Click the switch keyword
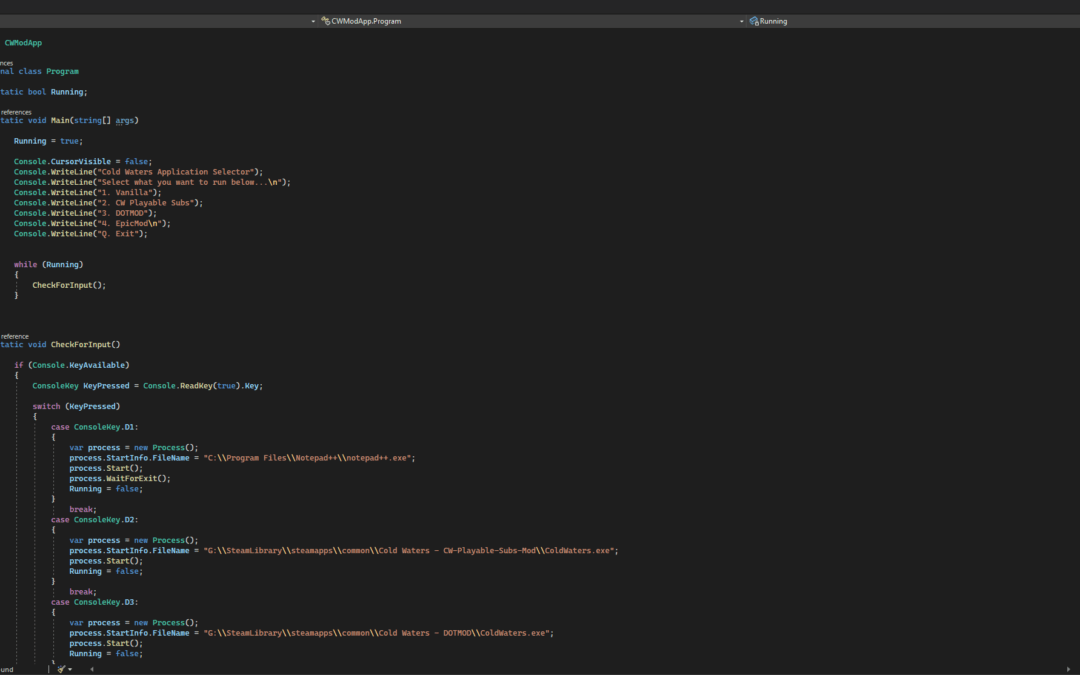This screenshot has height=675, width=1080. [46, 406]
